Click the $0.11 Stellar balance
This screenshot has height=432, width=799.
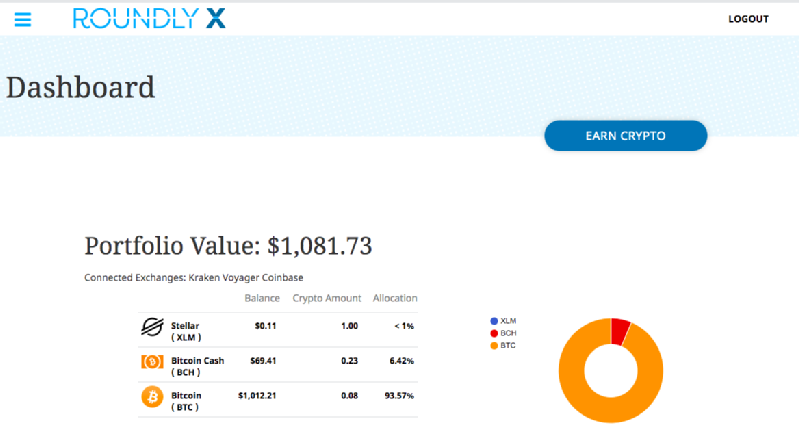point(265,326)
